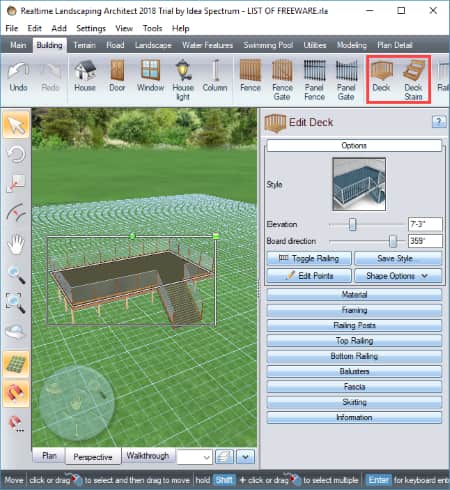The height and width of the screenshot is (490, 450).
Task: Switch to the Landscape ribbon tab
Action: pos(153,45)
